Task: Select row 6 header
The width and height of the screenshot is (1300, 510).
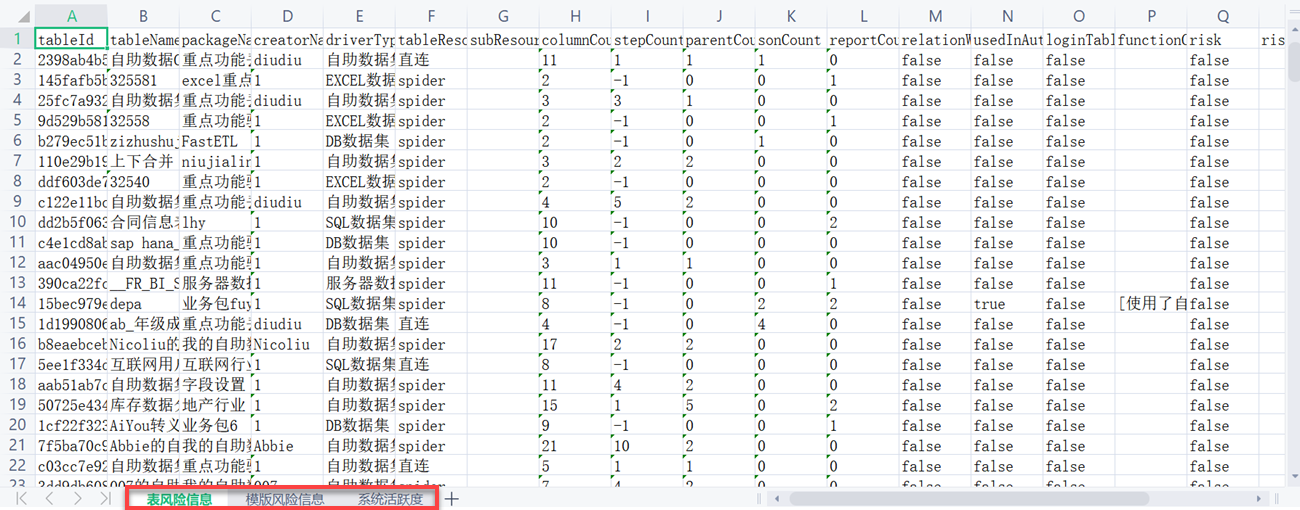Action: (17, 141)
